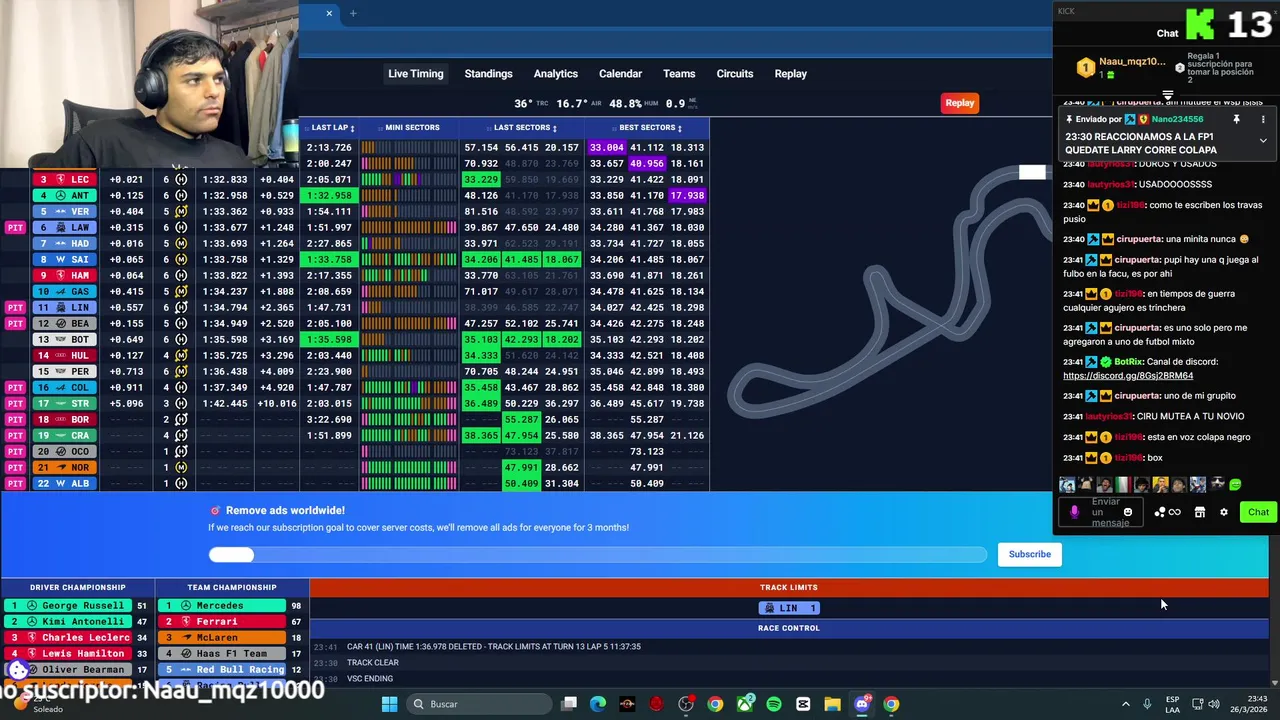Open the Analytics tab
The image size is (1280, 720).
(x=555, y=73)
